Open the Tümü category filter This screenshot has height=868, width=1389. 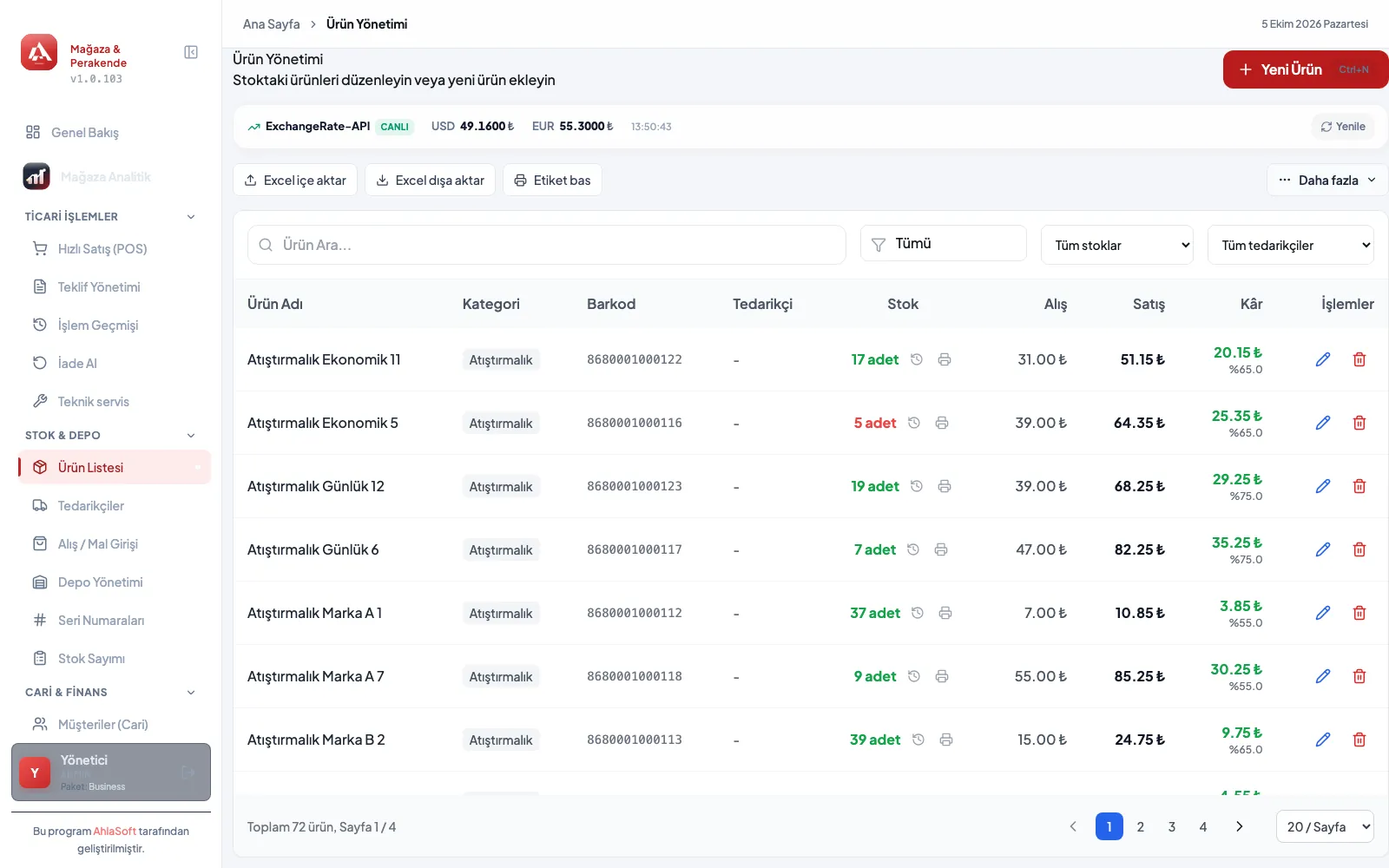(x=944, y=243)
